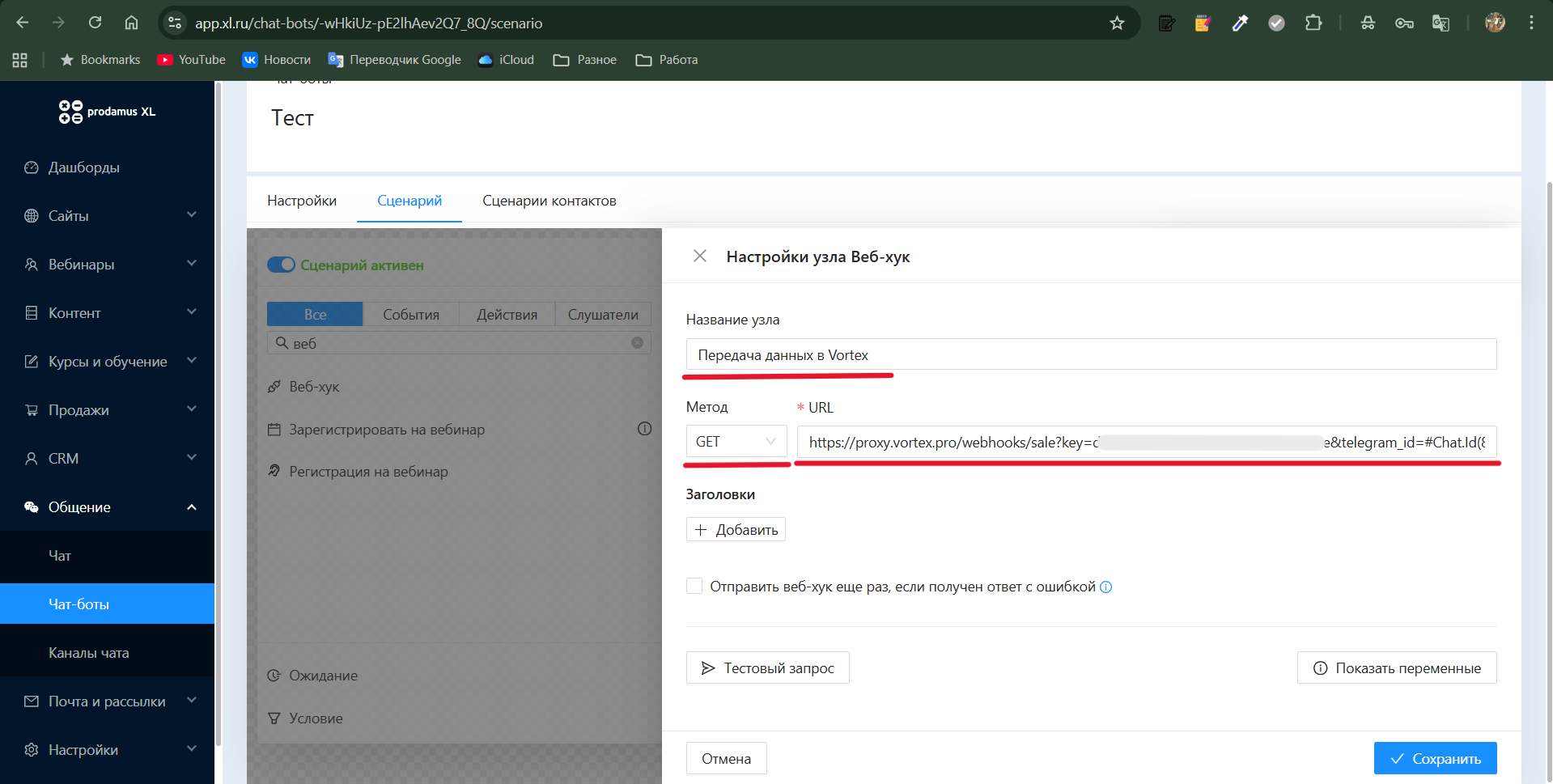Open the Дашборды section
The height and width of the screenshot is (784, 1553).
tap(84, 167)
